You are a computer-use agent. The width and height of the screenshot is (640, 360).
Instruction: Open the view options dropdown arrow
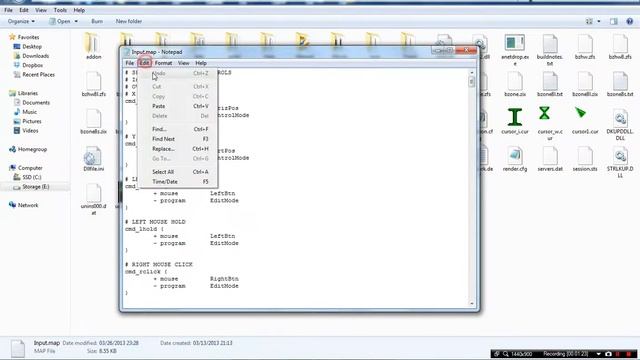pos(599,21)
